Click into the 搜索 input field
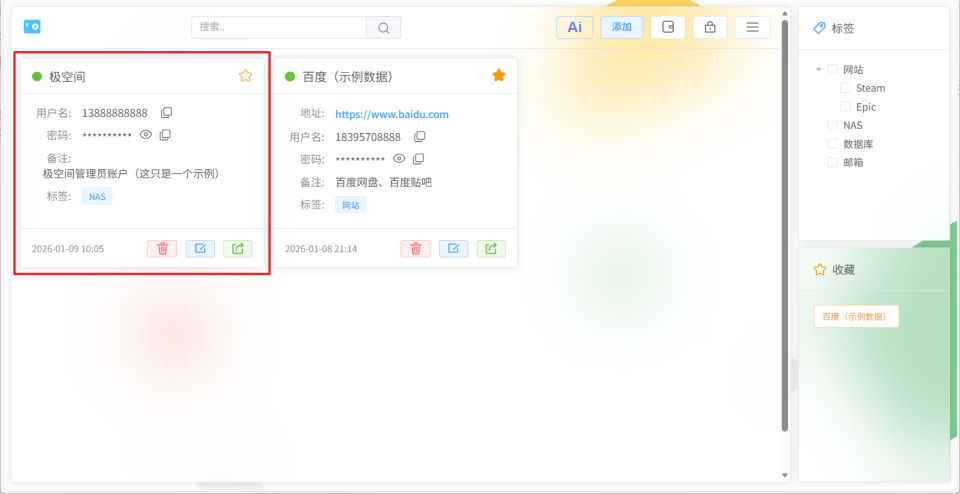 [279, 28]
